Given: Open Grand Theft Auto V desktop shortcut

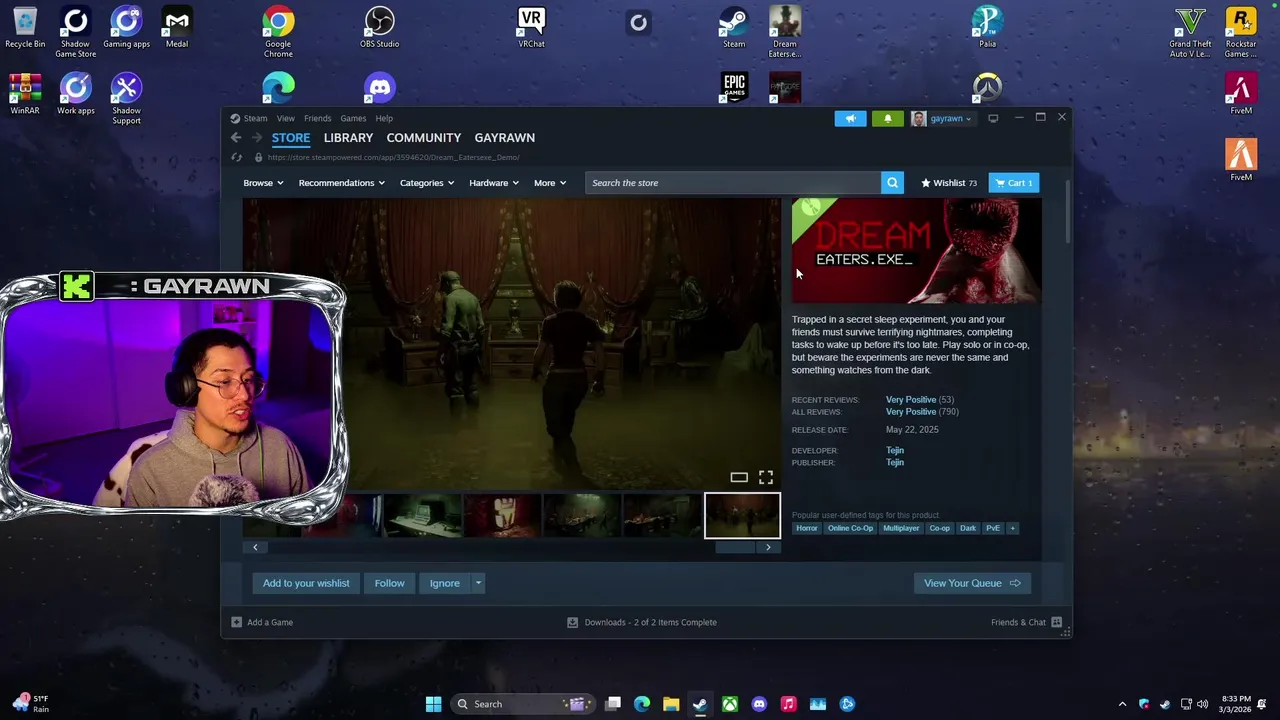Looking at the screenshot, I should click(x=1190, y=32).
